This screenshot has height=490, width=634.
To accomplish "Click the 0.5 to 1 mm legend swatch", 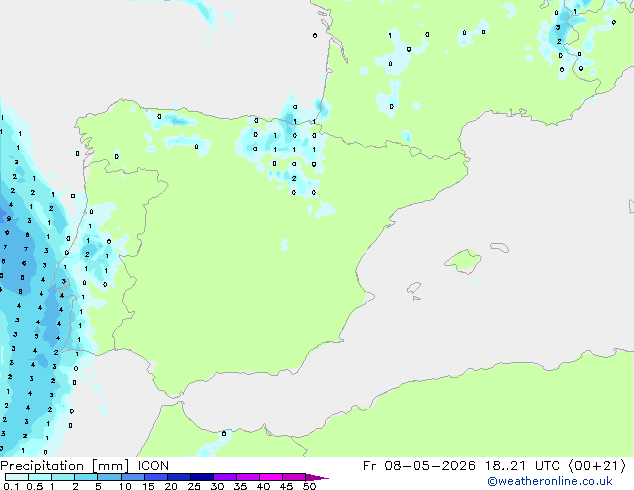I will (x=40, y=477).
